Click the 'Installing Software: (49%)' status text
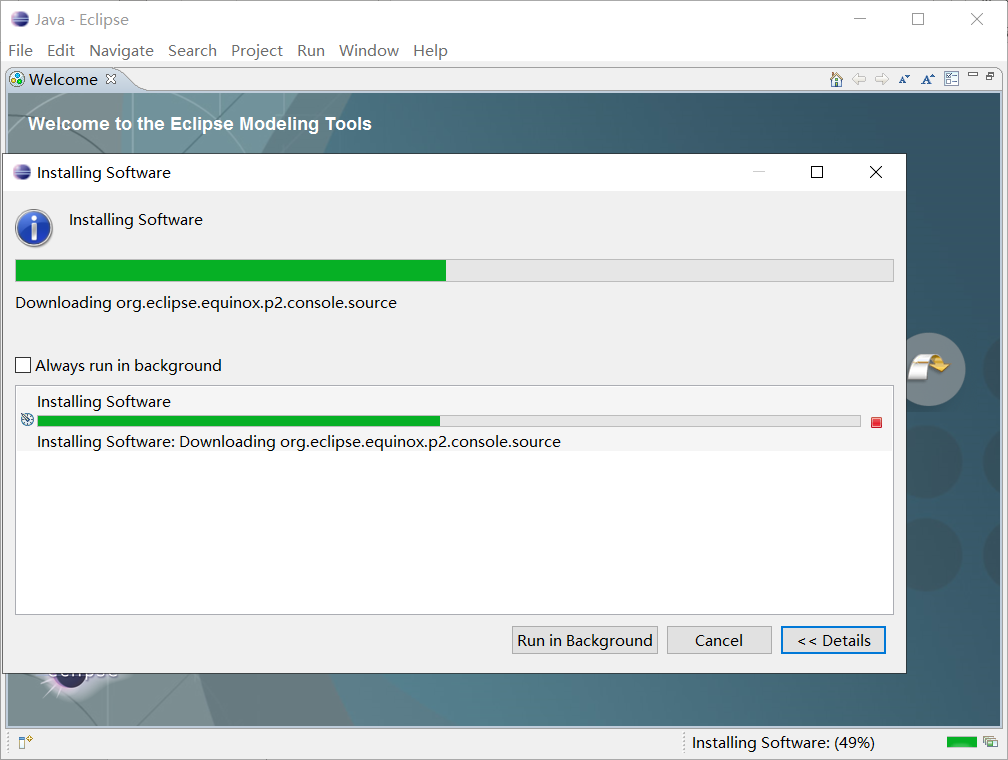This screenshot has height=760, width=1008. [x=783, y=743]
